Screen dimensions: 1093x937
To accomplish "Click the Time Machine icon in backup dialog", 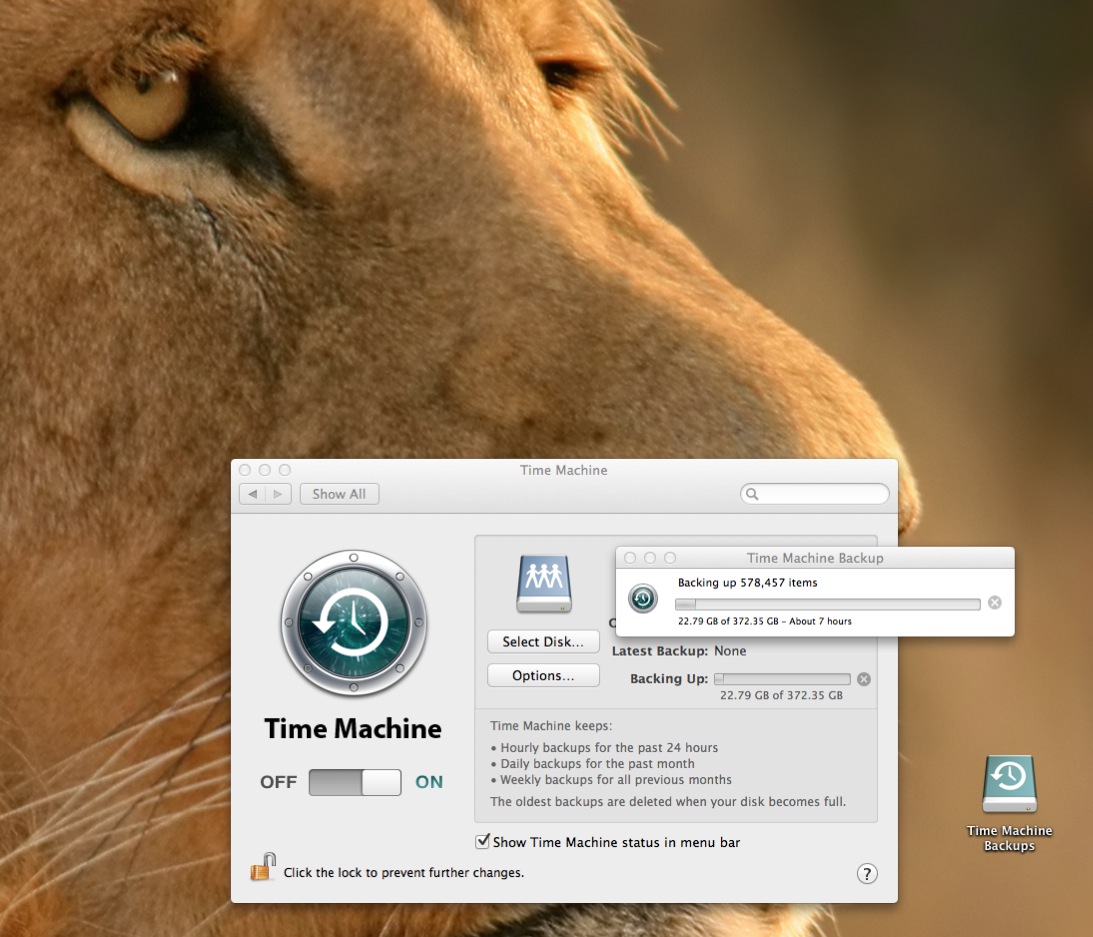I will pyautogui.click(x=642, y=599).
